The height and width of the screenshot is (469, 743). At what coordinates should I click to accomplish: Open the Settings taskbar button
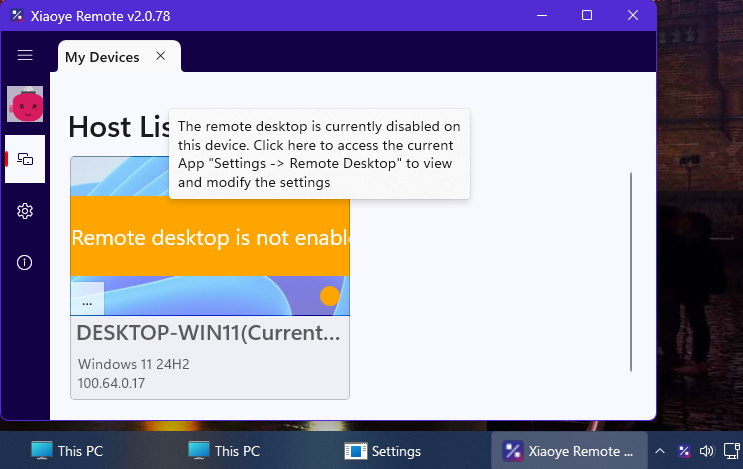pos(383,451)
